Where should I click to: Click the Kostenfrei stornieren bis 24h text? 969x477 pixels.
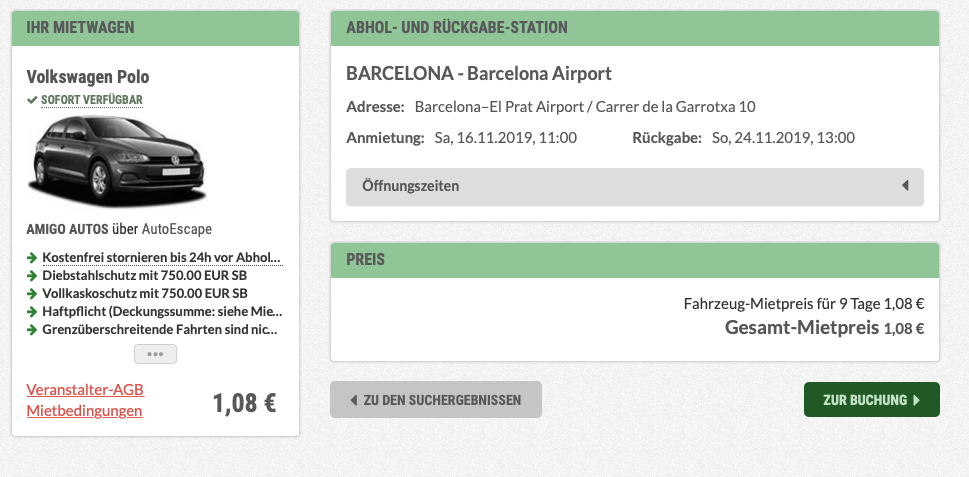tap(162, 257)
